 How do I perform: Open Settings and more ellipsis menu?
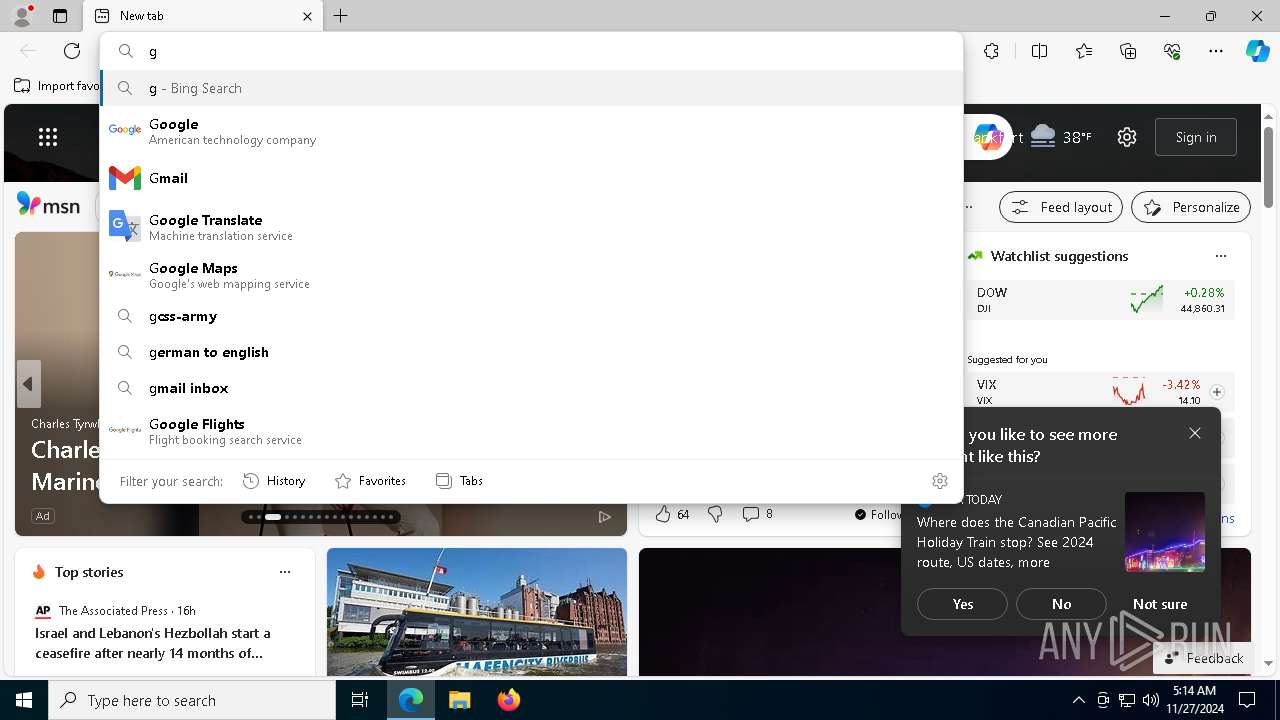(1216, 51)
